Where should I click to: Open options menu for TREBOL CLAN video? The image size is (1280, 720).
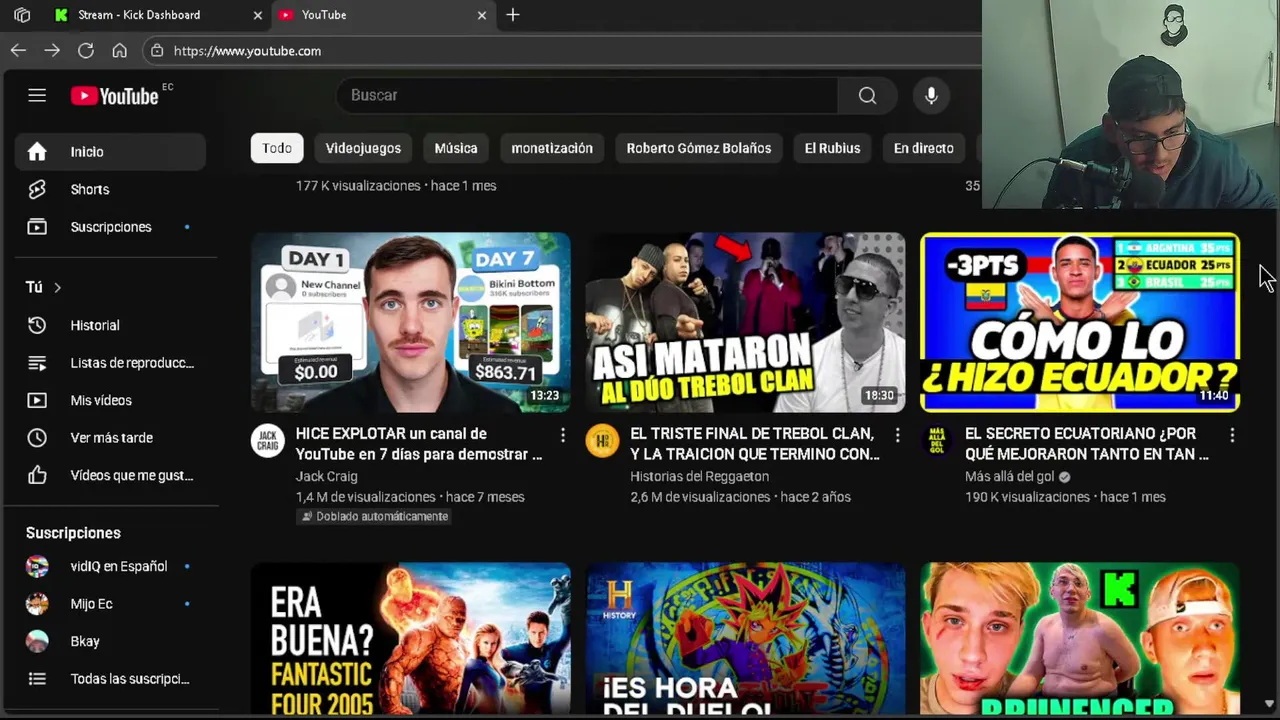pyautogui.click(x=897, y=435)
